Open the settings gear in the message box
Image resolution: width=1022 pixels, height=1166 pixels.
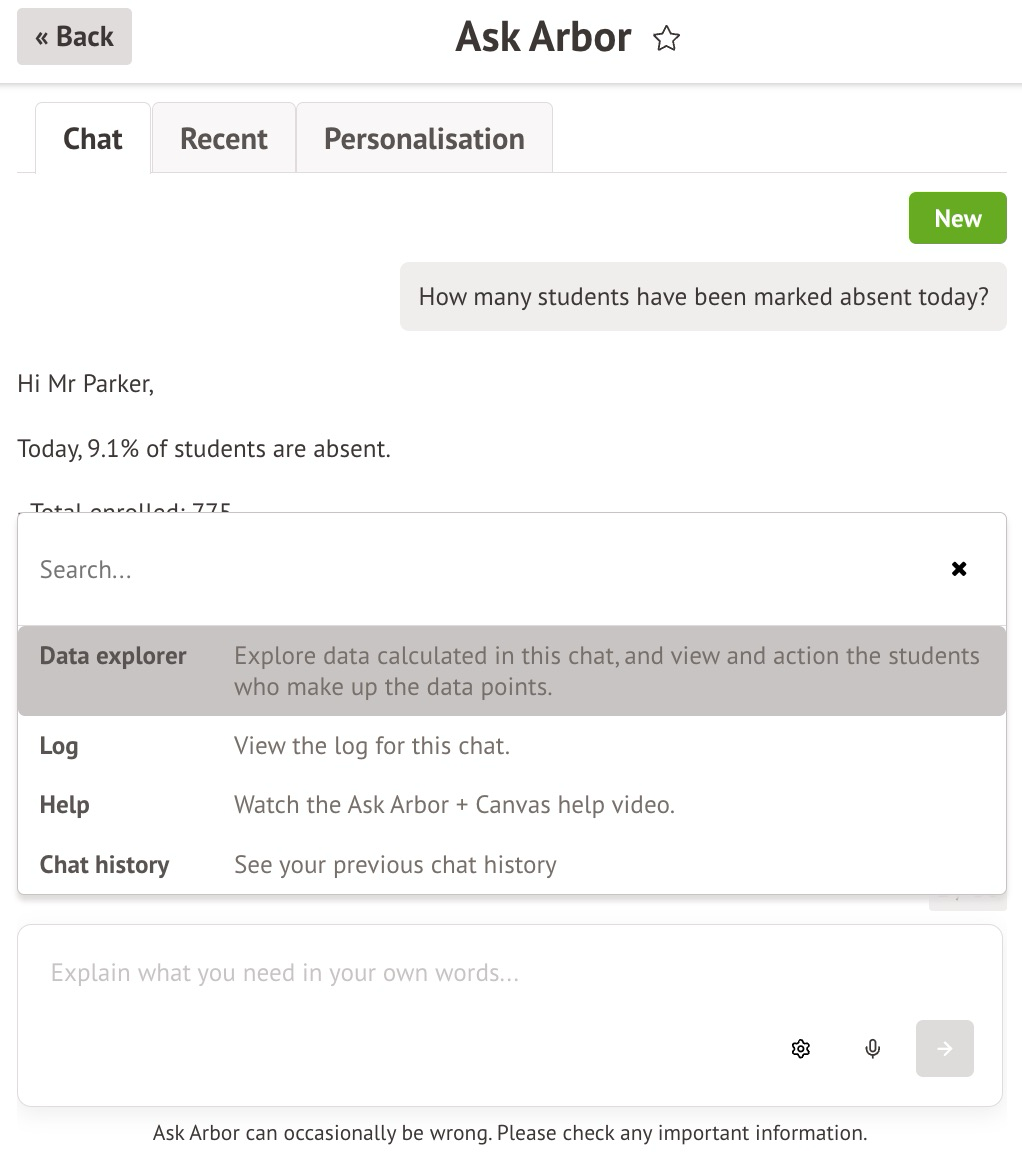pyautogui.click(x=800, y=1048)
